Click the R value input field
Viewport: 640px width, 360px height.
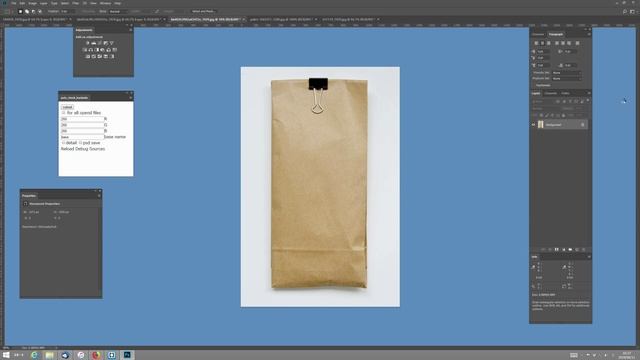(82, 119)
